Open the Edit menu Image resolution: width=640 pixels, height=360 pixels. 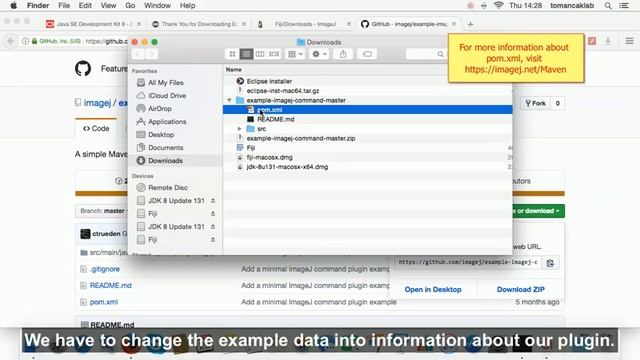click(x=85, y=6)
